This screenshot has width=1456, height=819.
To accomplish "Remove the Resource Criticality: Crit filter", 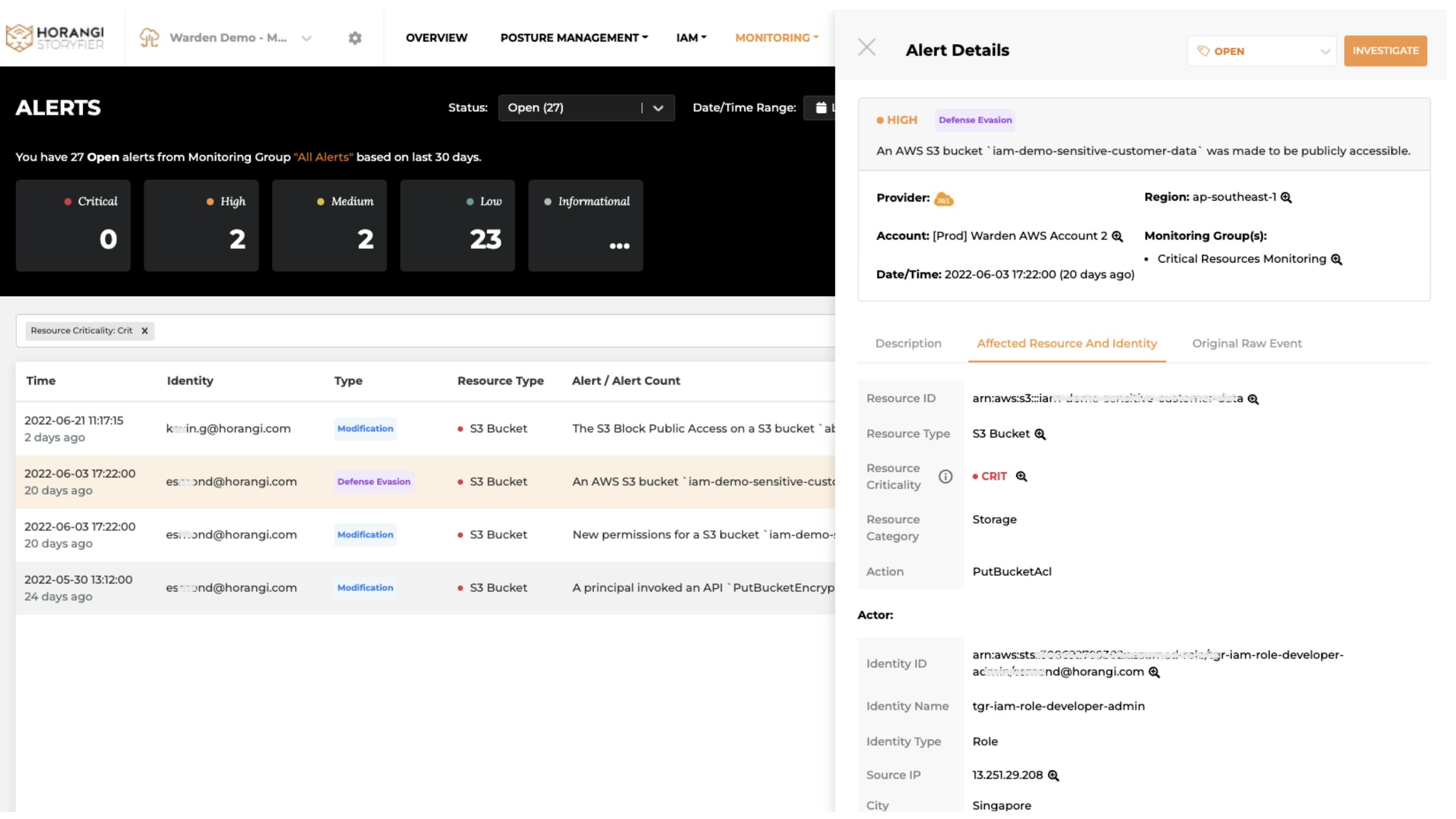I will 145,331.
